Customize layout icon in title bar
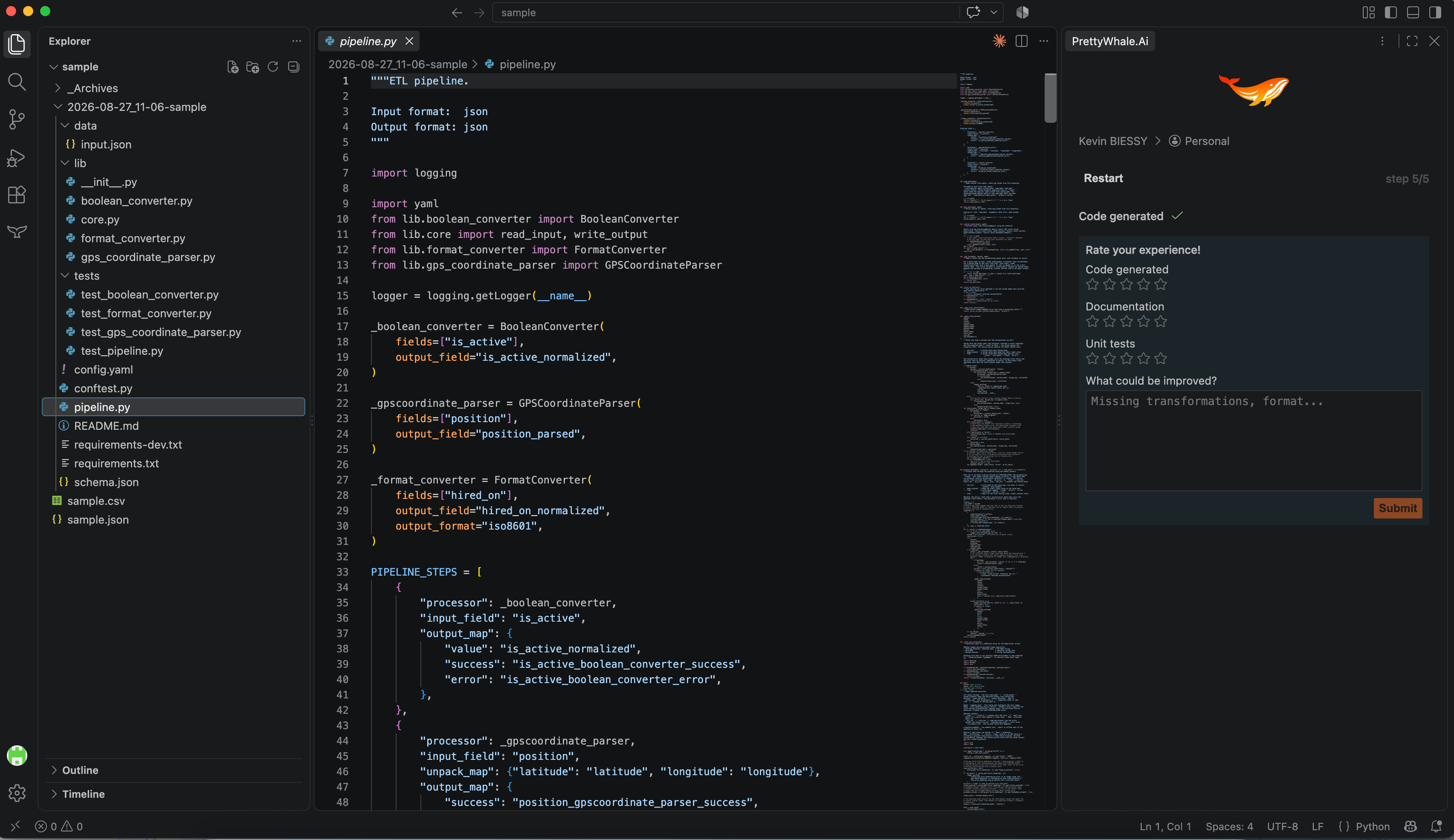 tap(1369, 12)
